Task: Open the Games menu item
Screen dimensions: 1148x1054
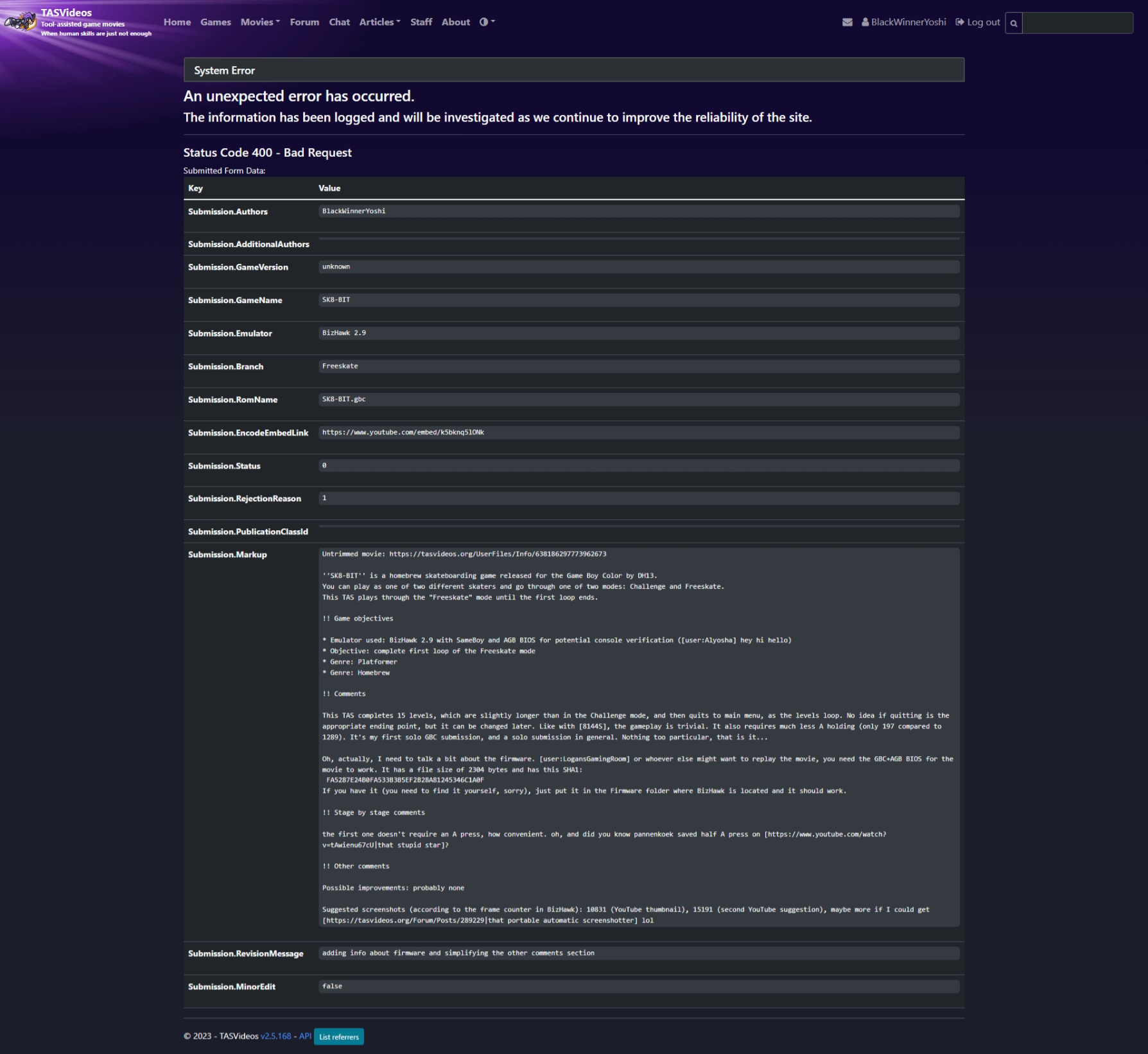Action: [x=216, y=22]
